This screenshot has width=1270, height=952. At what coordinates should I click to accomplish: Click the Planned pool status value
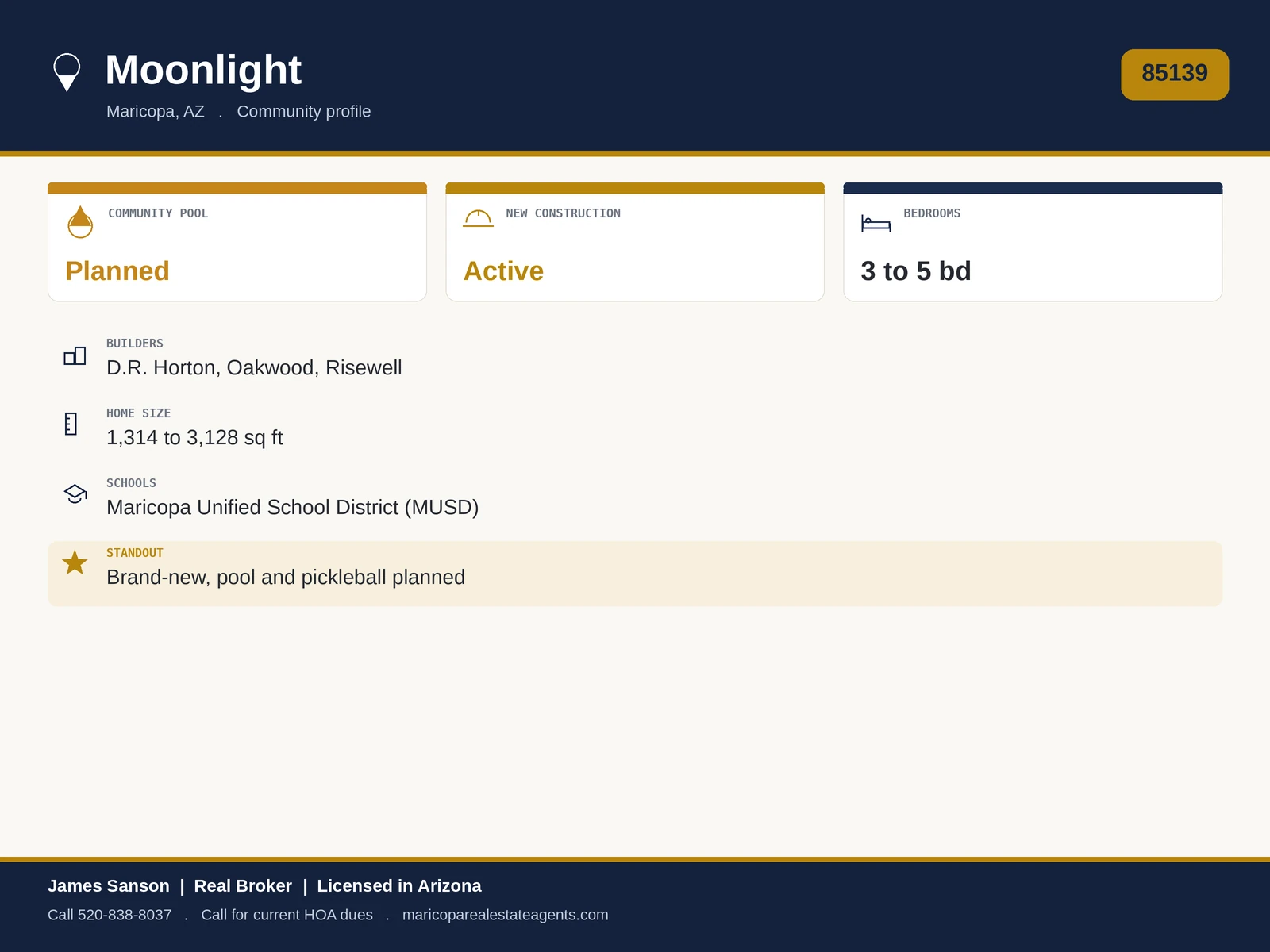click(x=117, y=271)
